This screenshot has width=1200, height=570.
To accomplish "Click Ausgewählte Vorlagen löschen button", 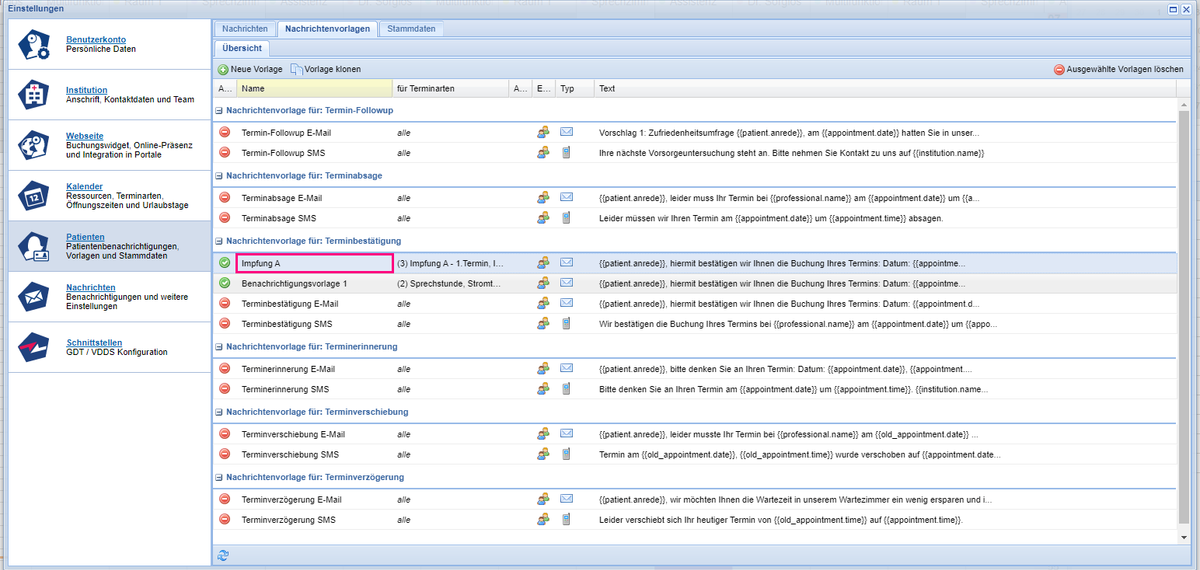I will point(1118,70).
